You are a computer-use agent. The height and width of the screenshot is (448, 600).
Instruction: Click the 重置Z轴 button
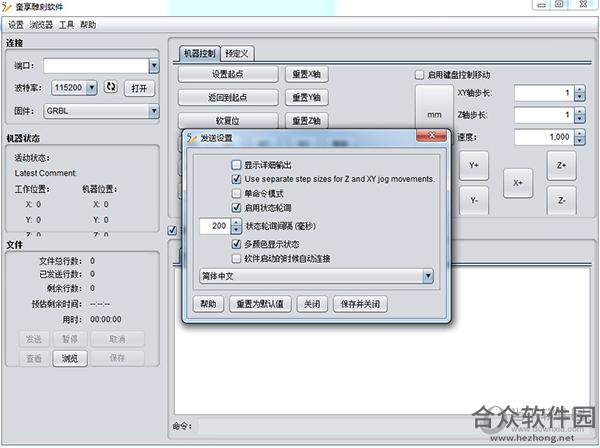pyautogui.click(x=307, y=121)
